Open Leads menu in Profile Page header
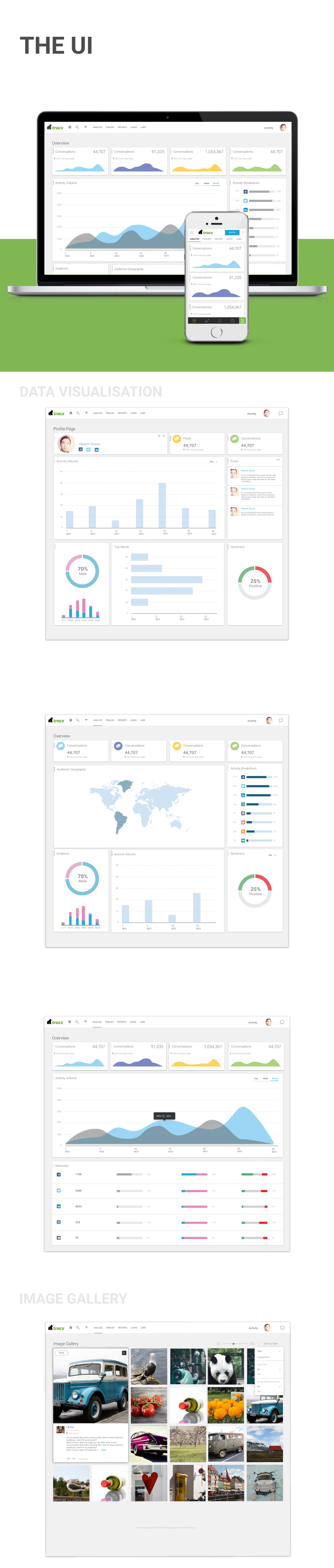Viewport: 334px width, 1568px height. [133, 413]
